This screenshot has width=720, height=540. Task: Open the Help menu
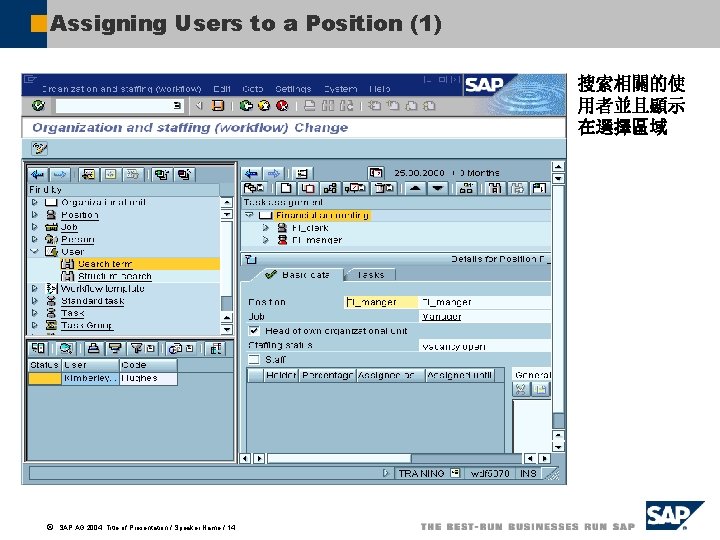point(379,89)
